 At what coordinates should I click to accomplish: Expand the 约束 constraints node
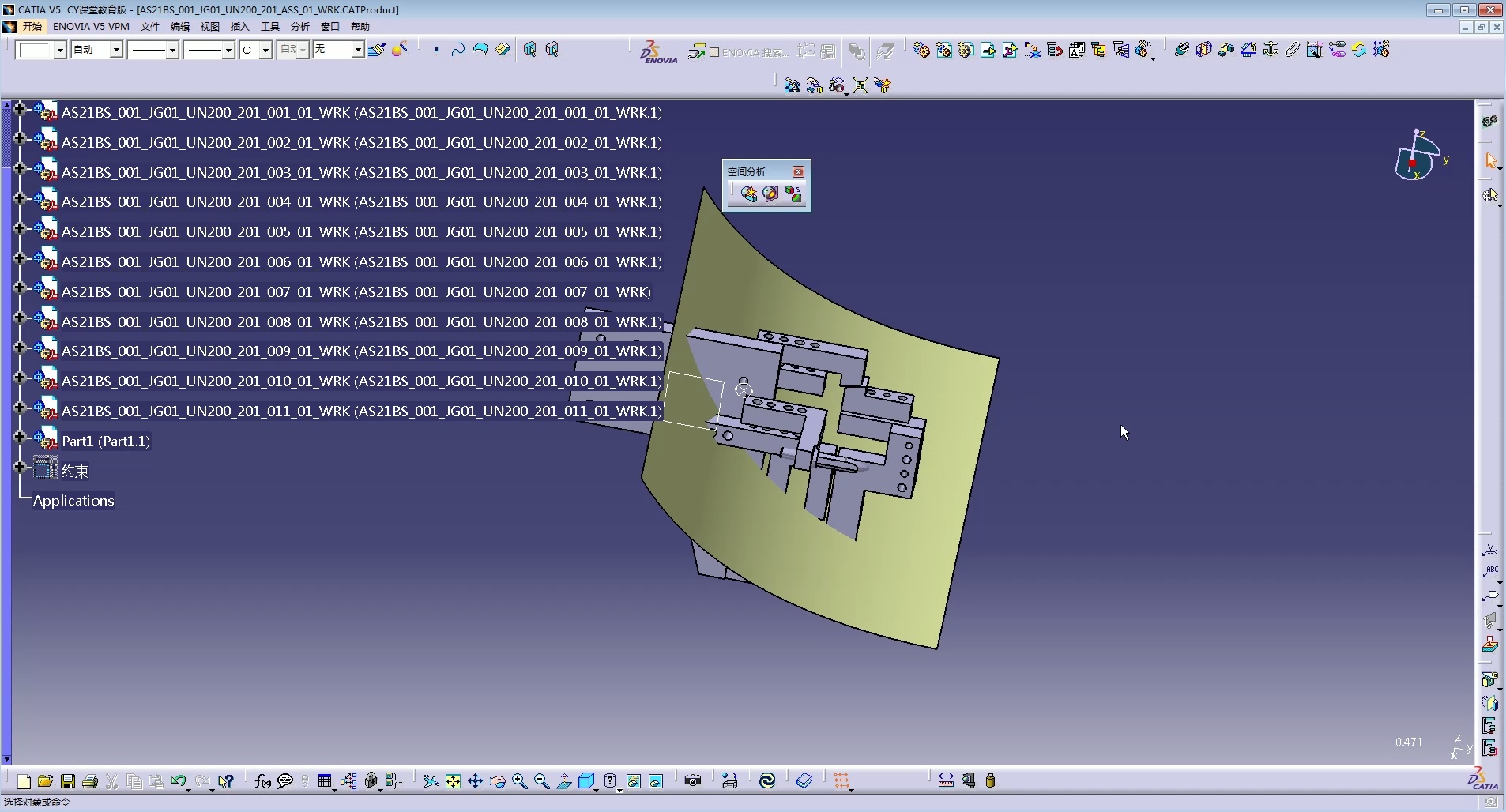point(20,467)
